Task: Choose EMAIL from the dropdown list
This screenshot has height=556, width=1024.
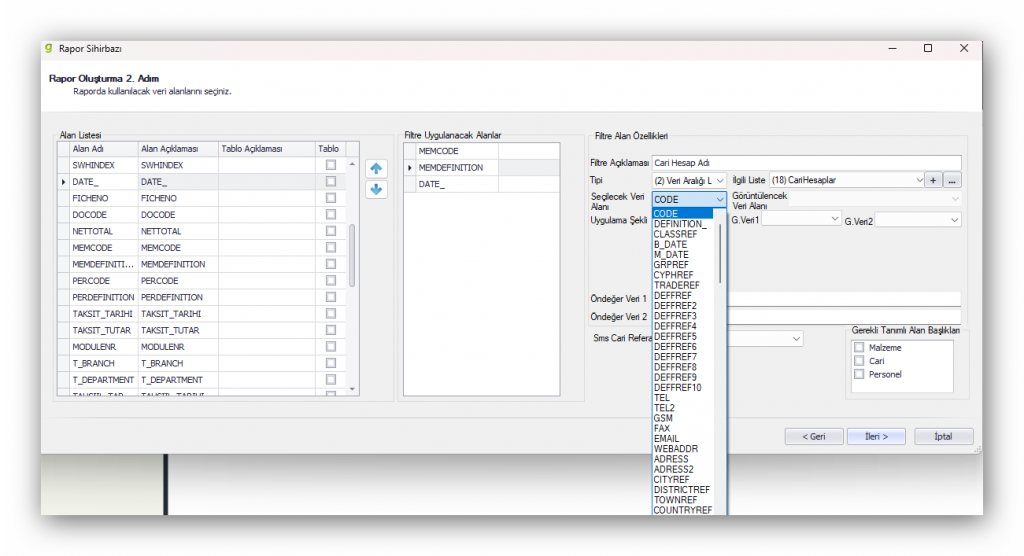Action: (666, 438)
